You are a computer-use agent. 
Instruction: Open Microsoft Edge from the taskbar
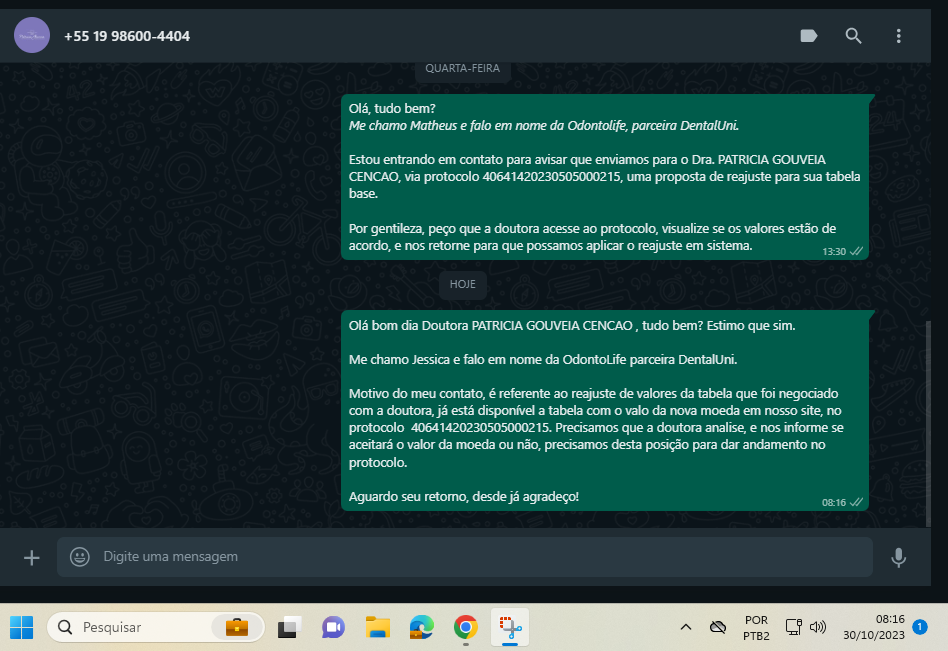click(x=421, y=627)
